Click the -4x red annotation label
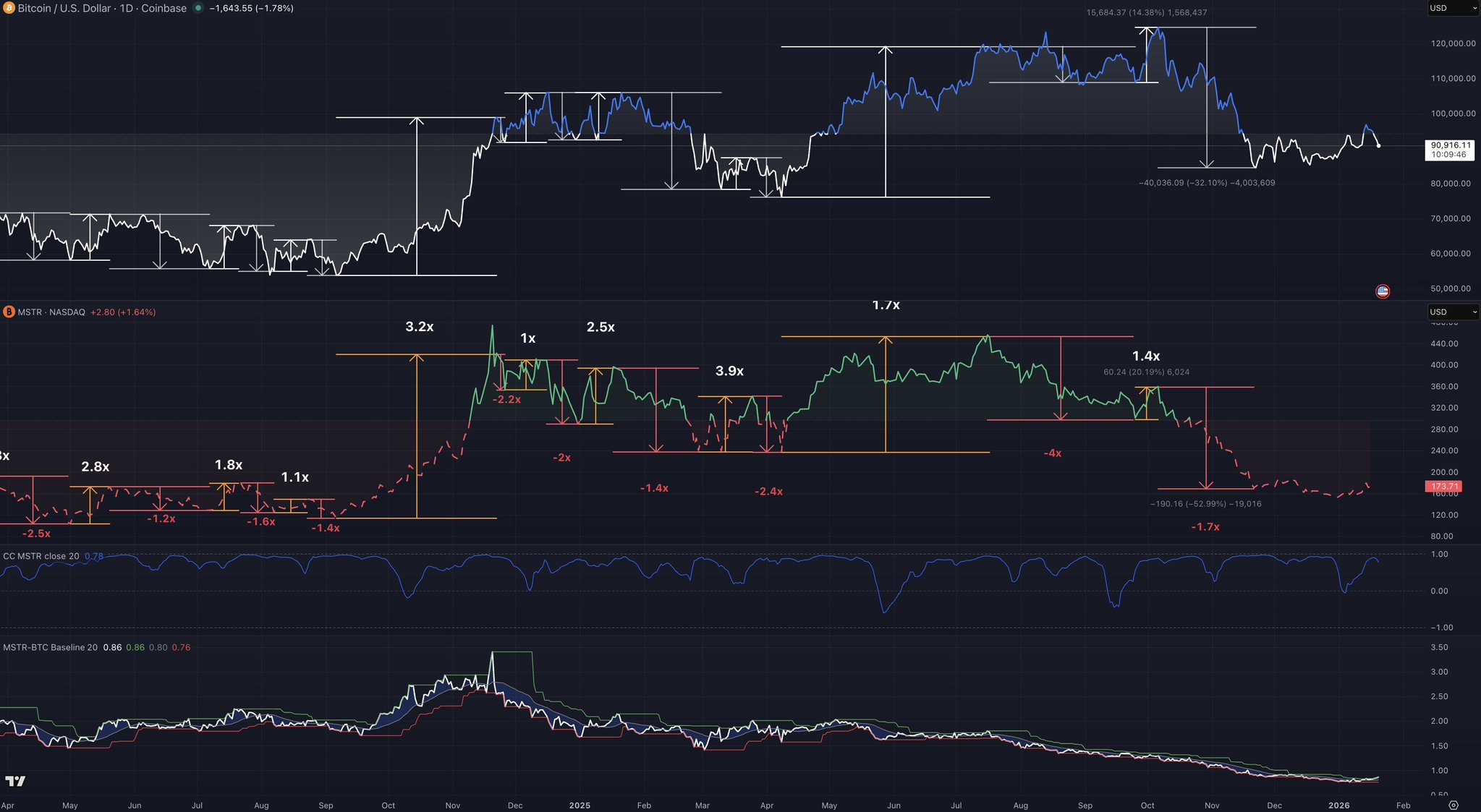Screen dimensions: 1481x812 point(1053,453)
